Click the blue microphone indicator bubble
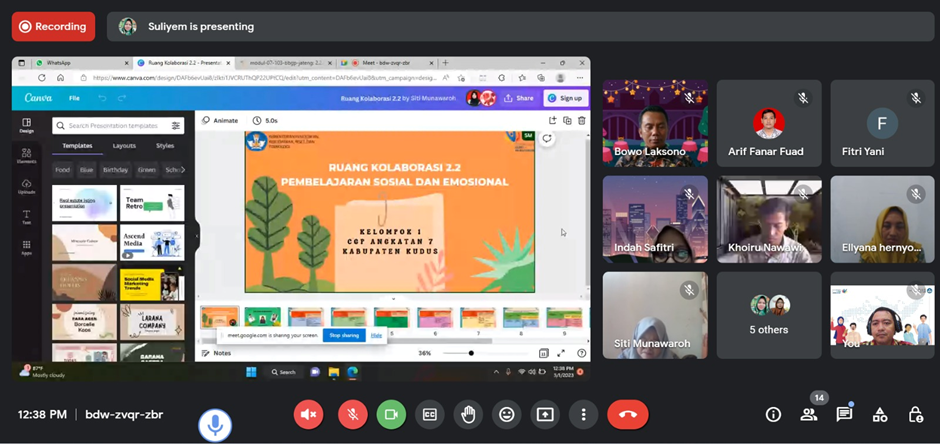The width and height of the screenshot is (940, 444). click(215, 425)
